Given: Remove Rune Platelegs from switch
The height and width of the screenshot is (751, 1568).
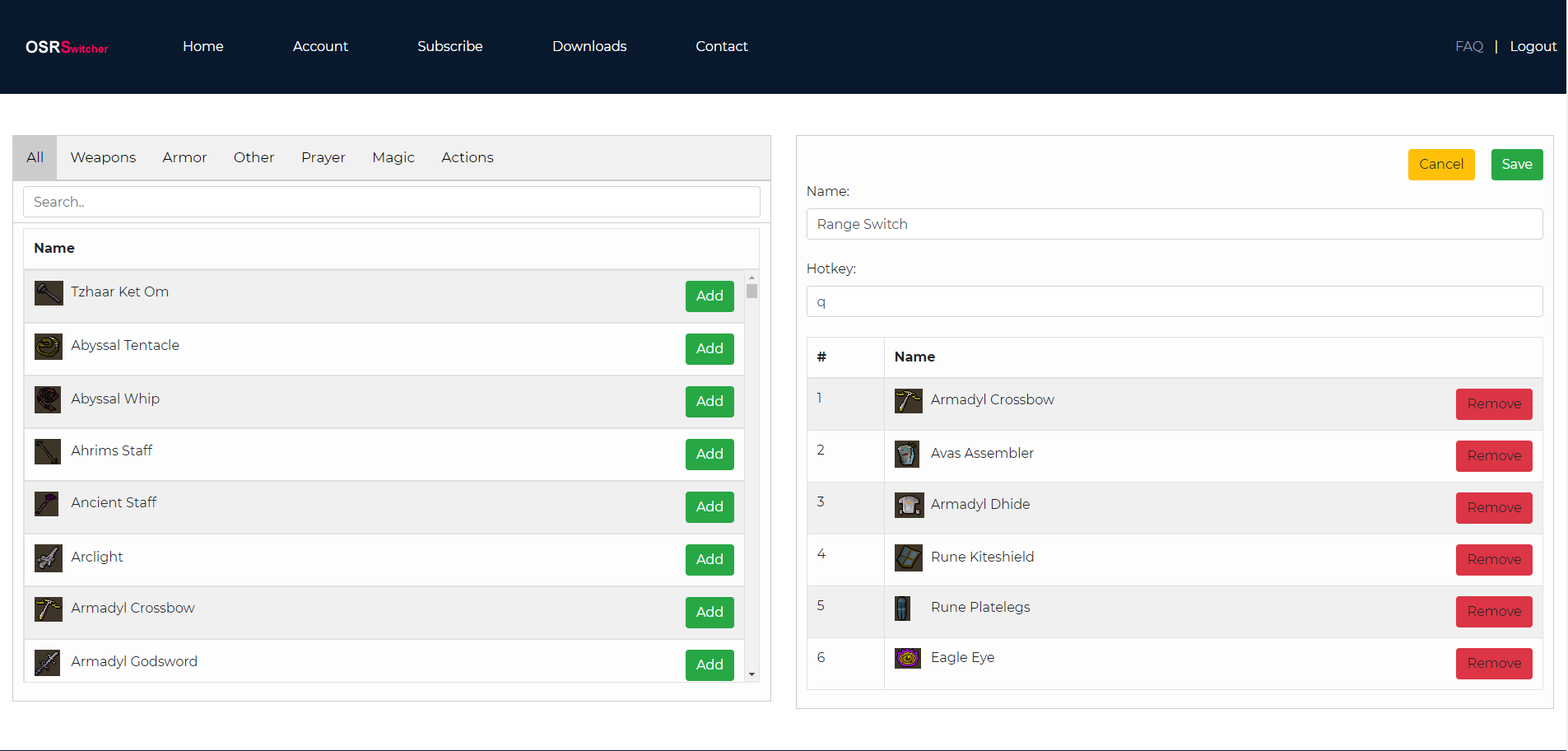Looking at the screenshot, I should [x=1494, y=612].
